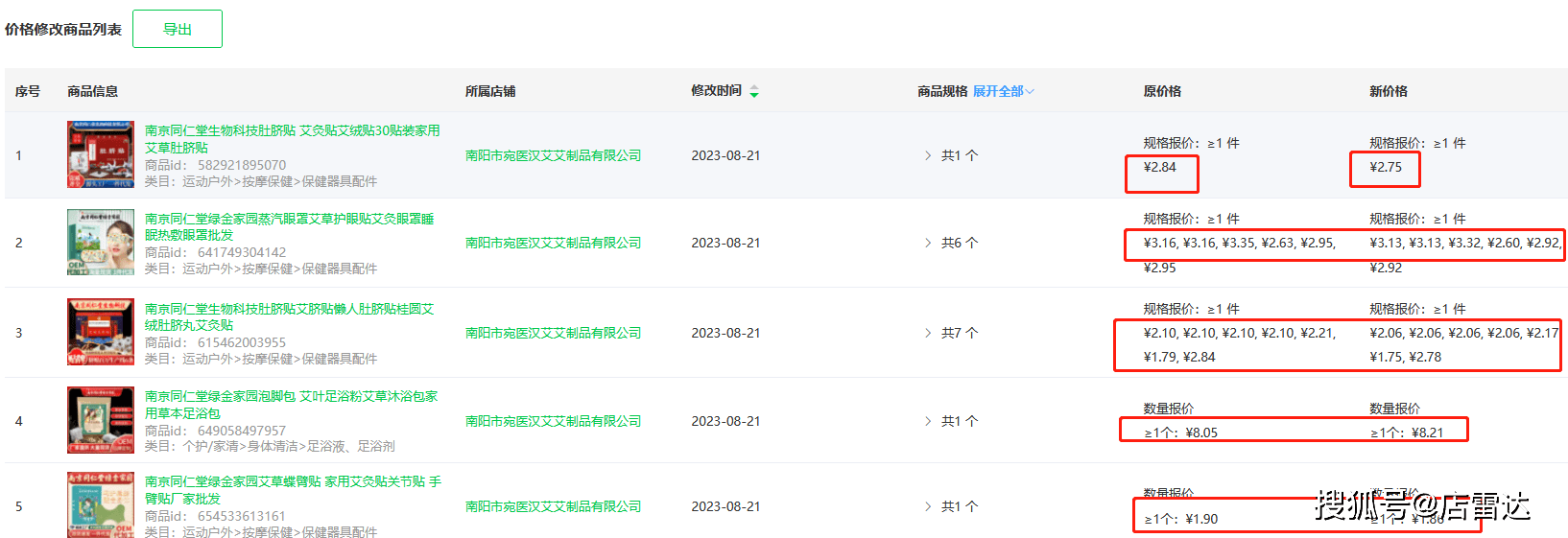Click the 新价格 column header
The height and width of the screenshot is (538, 1568).
tap(1389, 91)
